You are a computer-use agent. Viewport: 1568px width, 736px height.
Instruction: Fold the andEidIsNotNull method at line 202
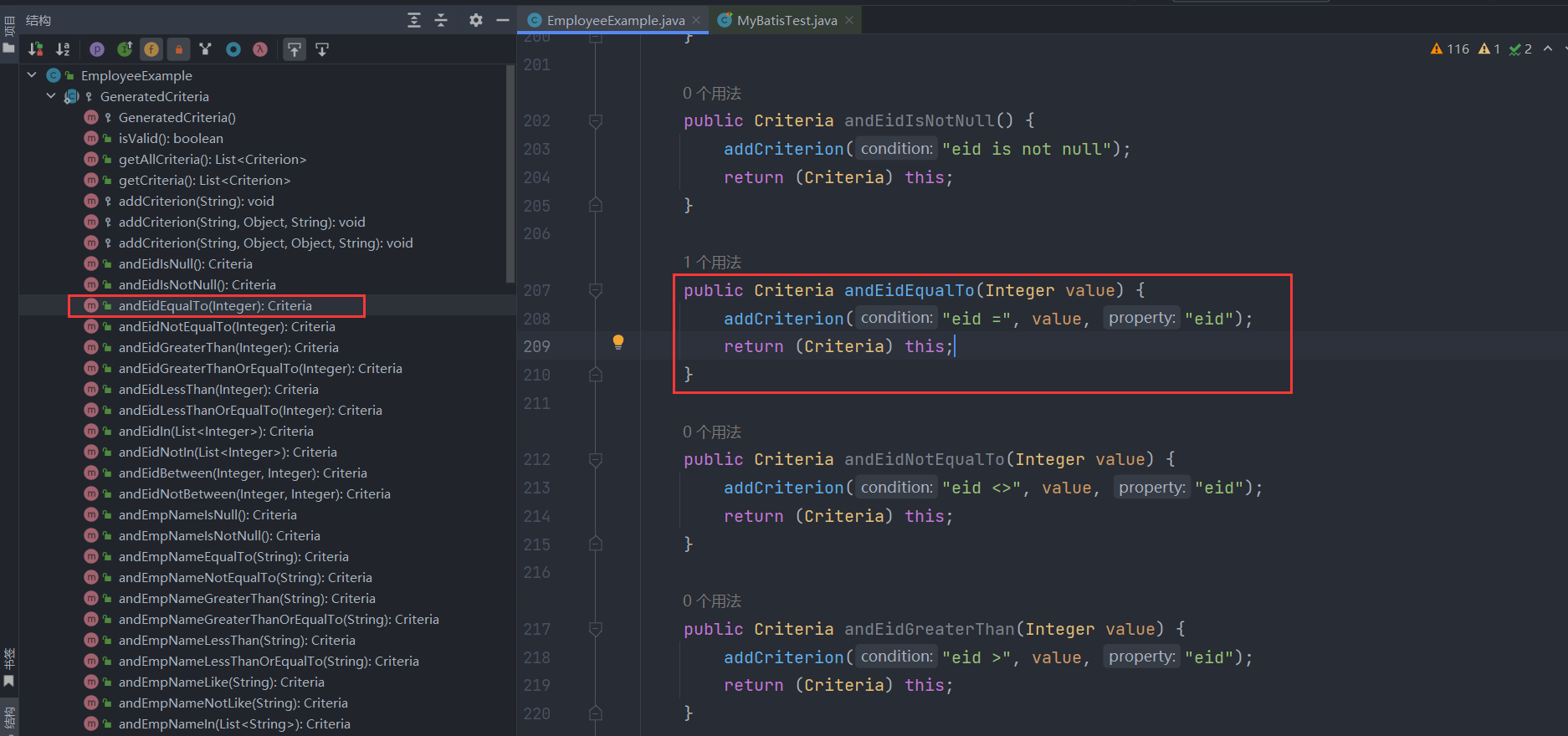596,121
